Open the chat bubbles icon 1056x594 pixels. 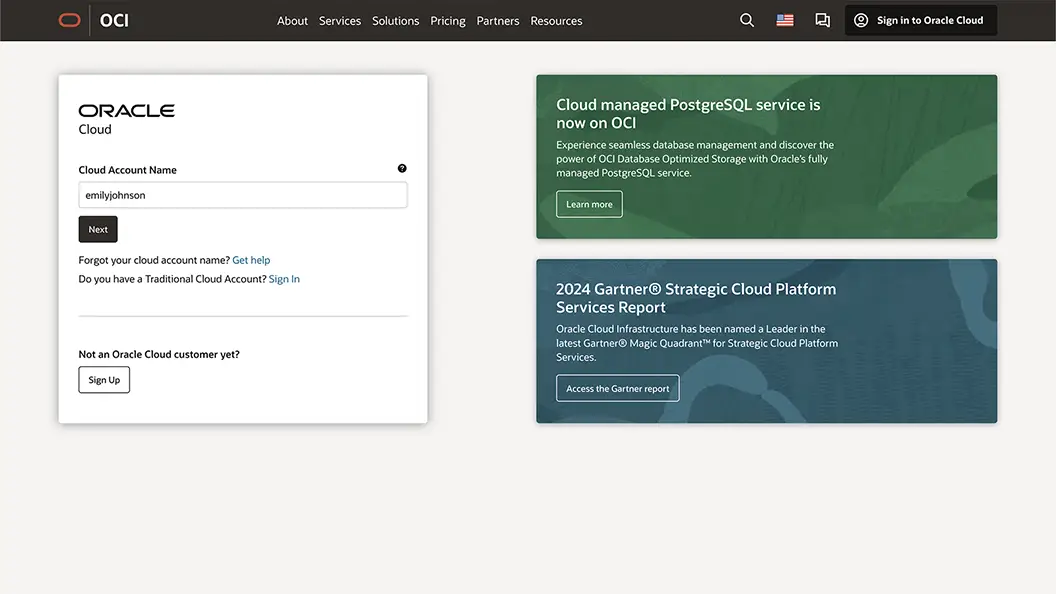(822, 20)
